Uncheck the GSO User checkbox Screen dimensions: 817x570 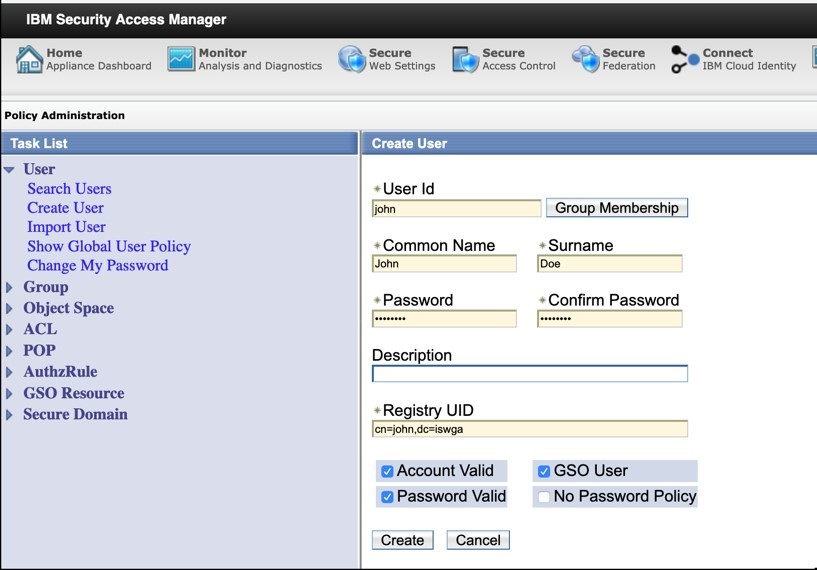(x=544, y=472)
